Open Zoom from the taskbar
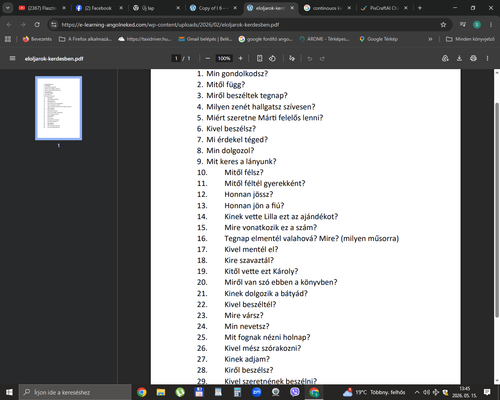 point(256,392)
